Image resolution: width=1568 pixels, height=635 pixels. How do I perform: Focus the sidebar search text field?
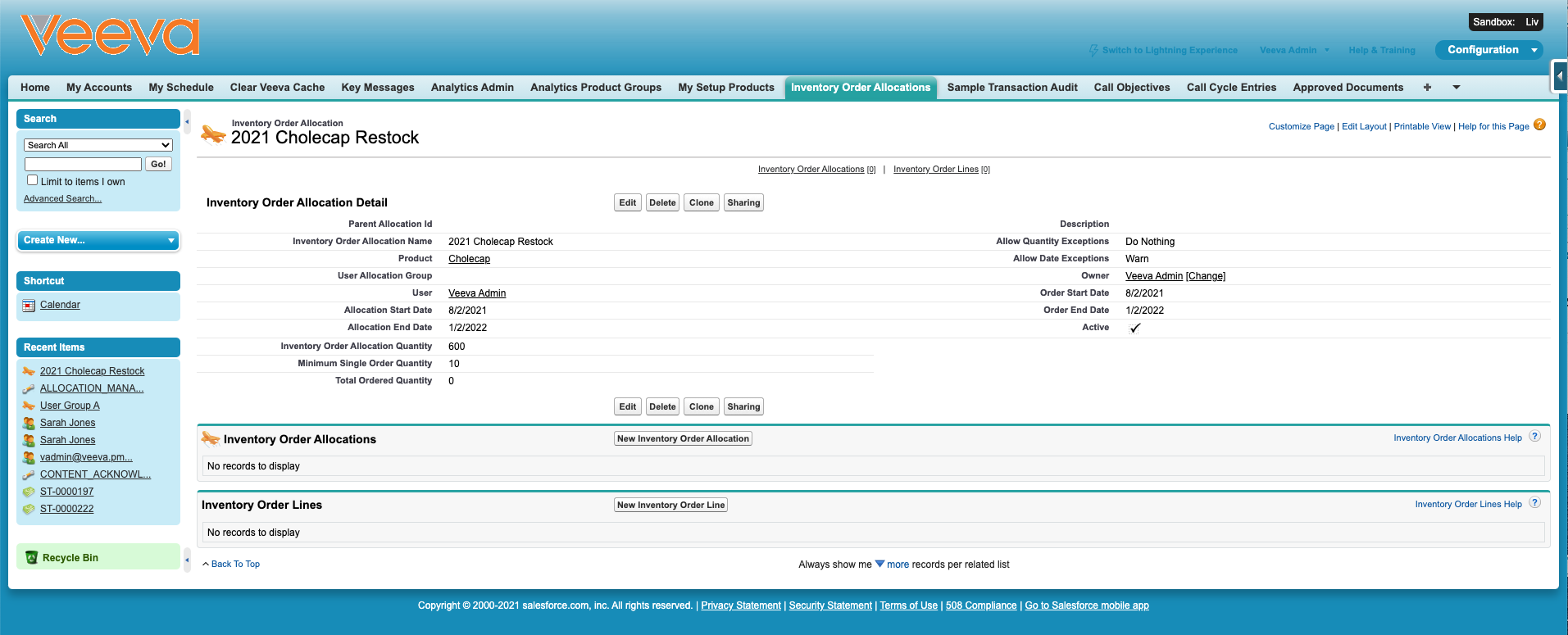click(83, 164)
